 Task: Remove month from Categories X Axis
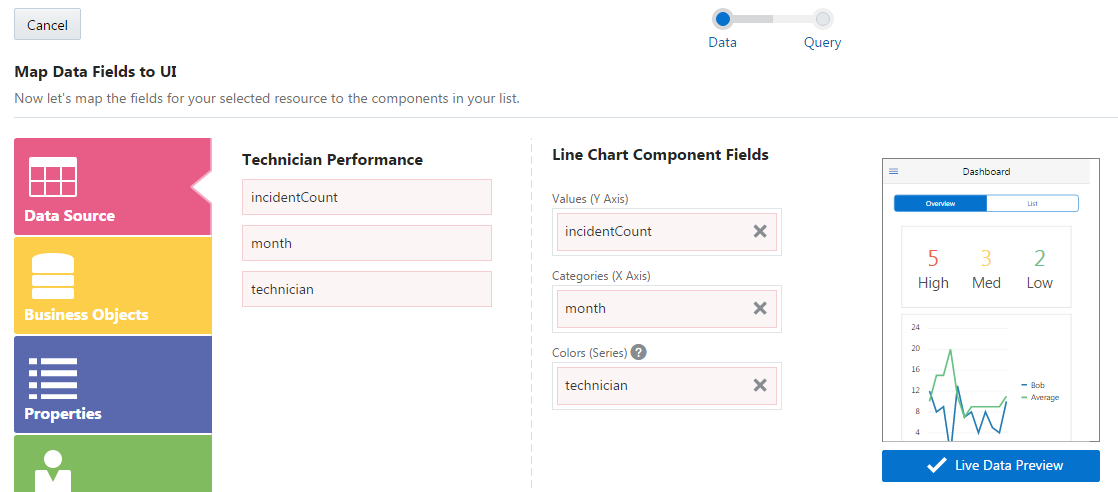pos(760,308)
